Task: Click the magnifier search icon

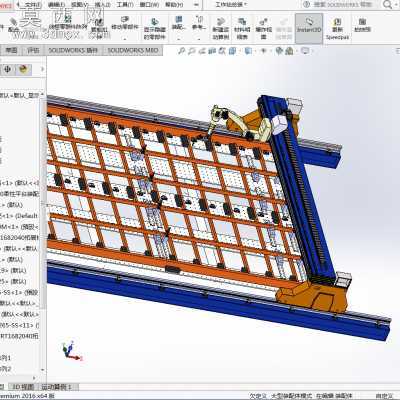Action: coord(387,4)
